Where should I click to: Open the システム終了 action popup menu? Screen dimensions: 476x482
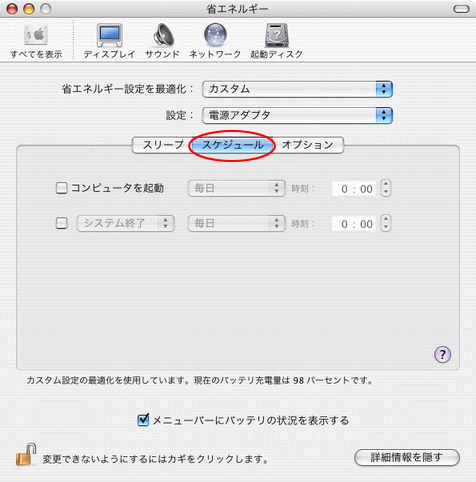[126, 223]
